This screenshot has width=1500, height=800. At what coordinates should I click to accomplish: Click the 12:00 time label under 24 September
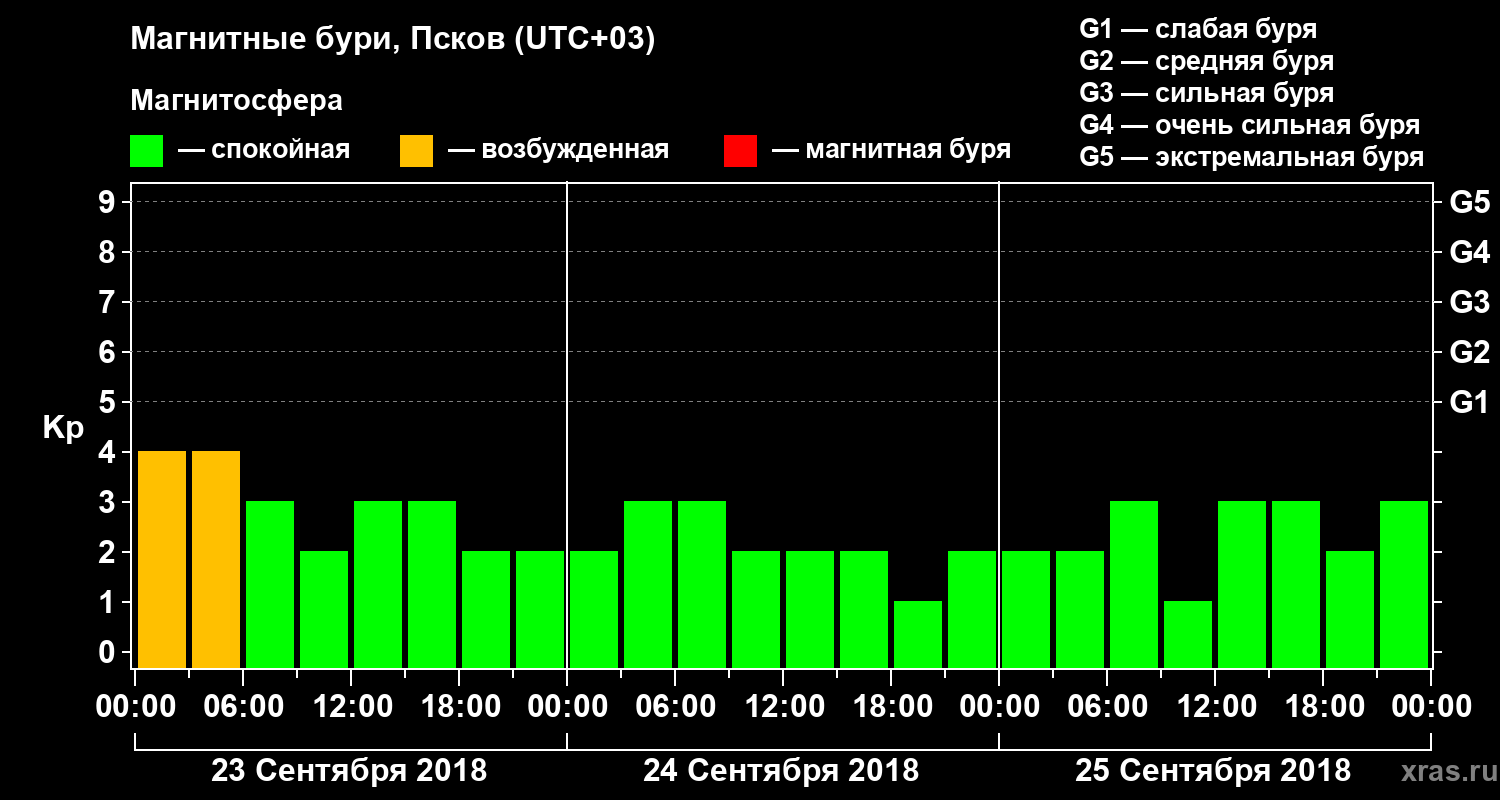[783, 707]
